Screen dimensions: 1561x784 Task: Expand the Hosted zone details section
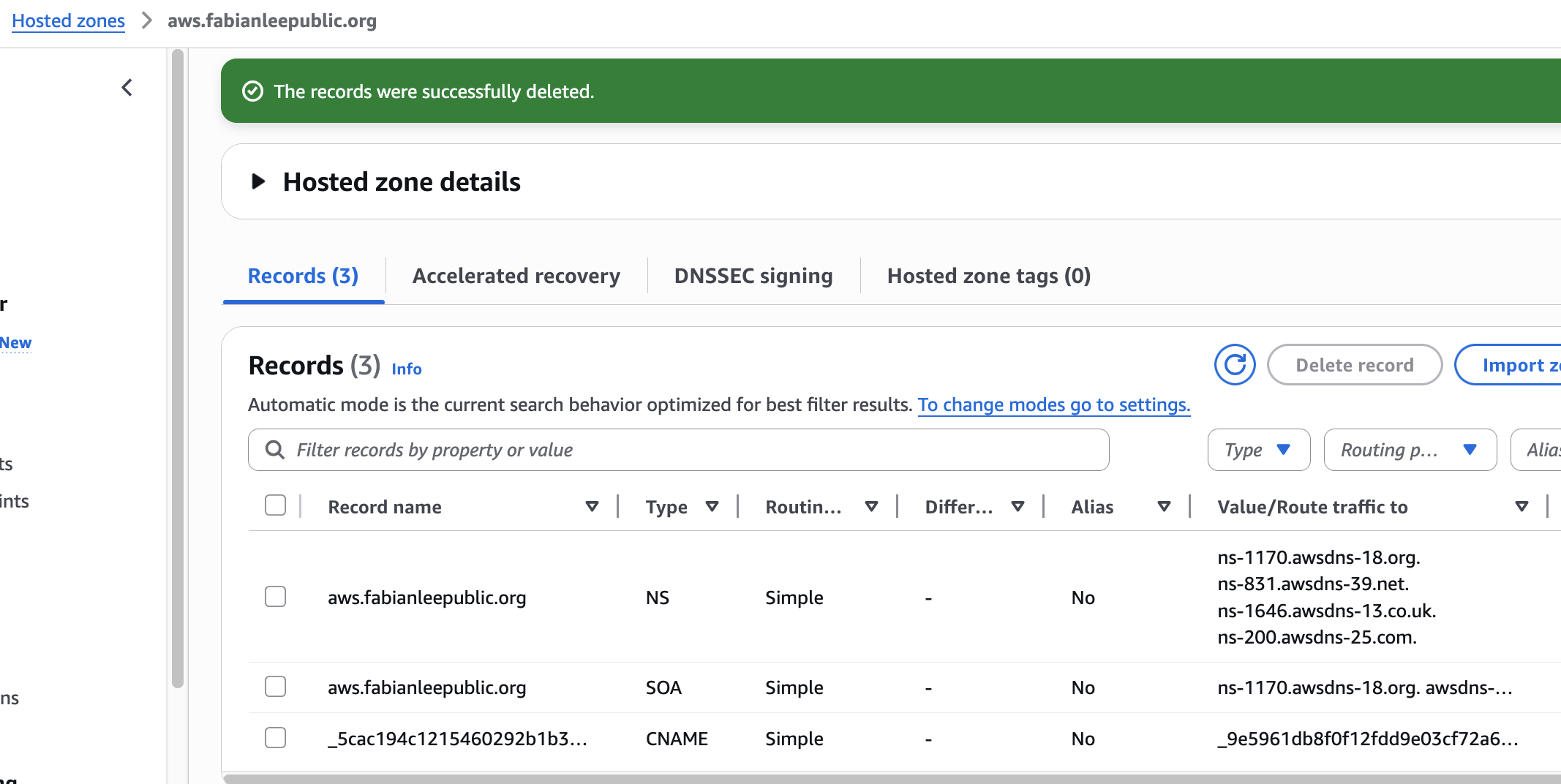258,181
